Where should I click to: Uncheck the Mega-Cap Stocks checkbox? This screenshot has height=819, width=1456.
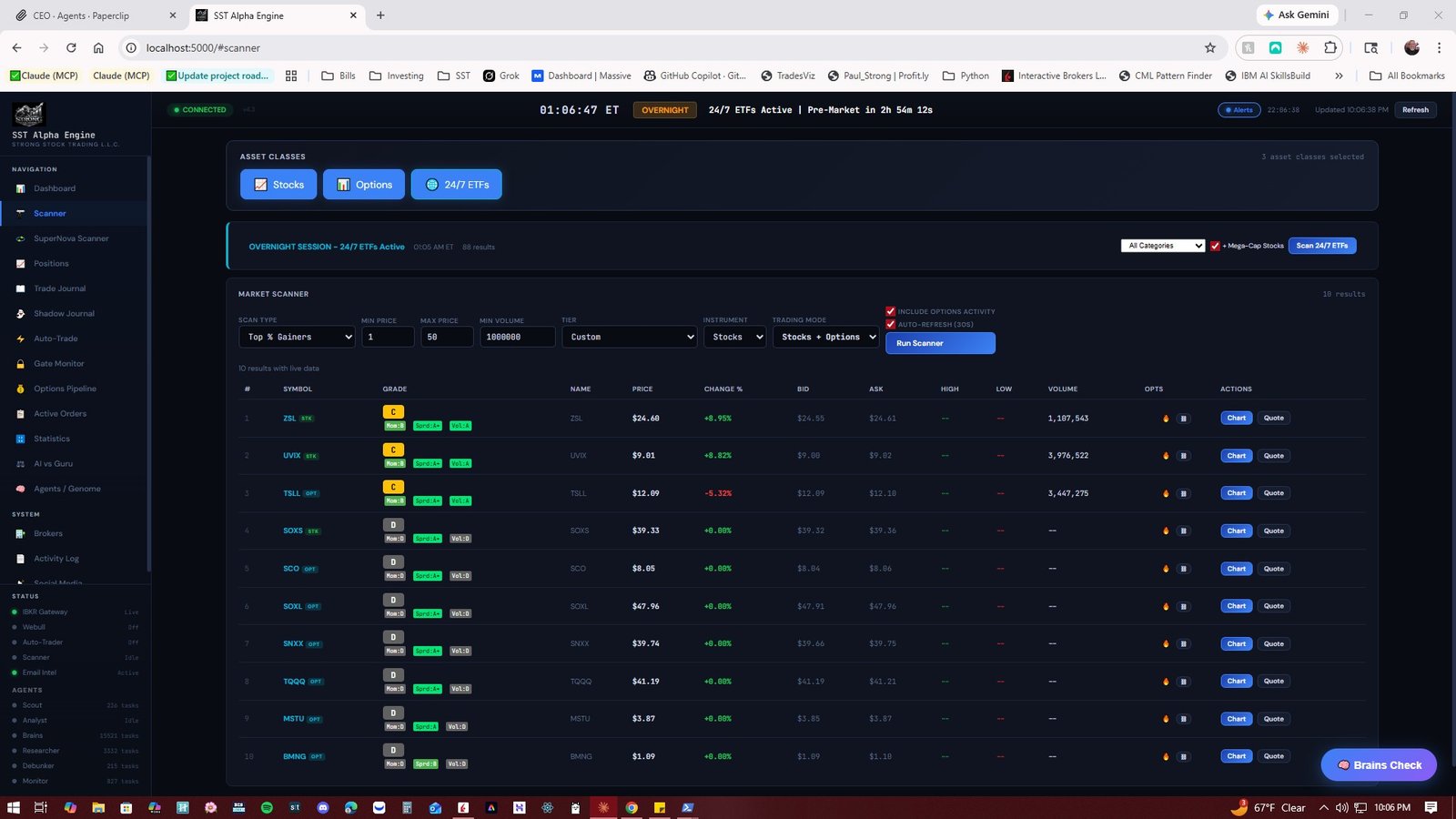[x=1215, y=246]
